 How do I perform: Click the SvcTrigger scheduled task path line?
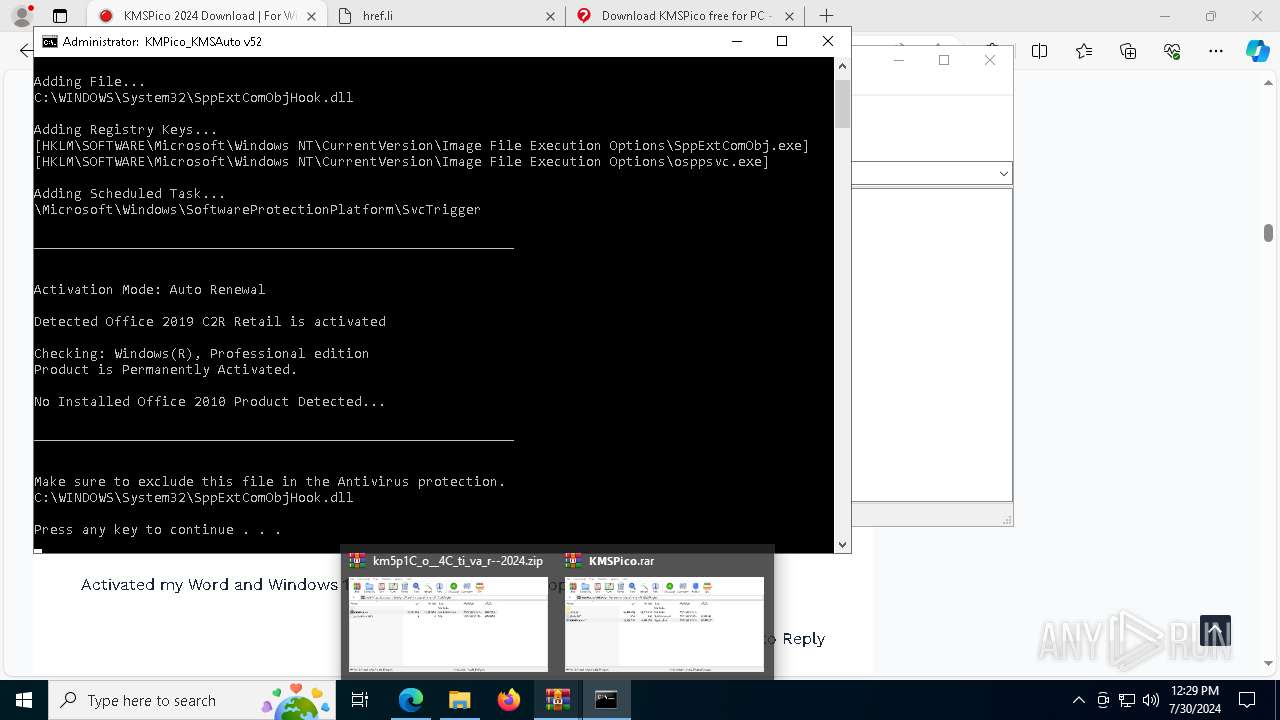tap(257, 210)
